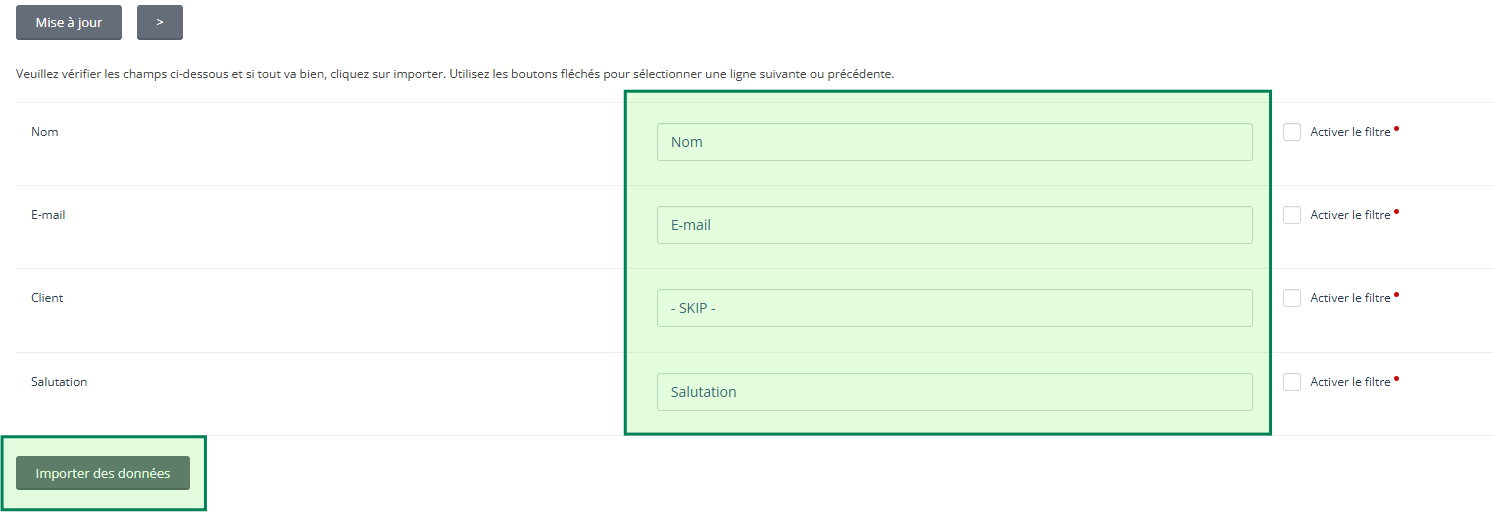Click the red dot beside Client's filter
The image size is (1494, 512).
[1396, 294]
